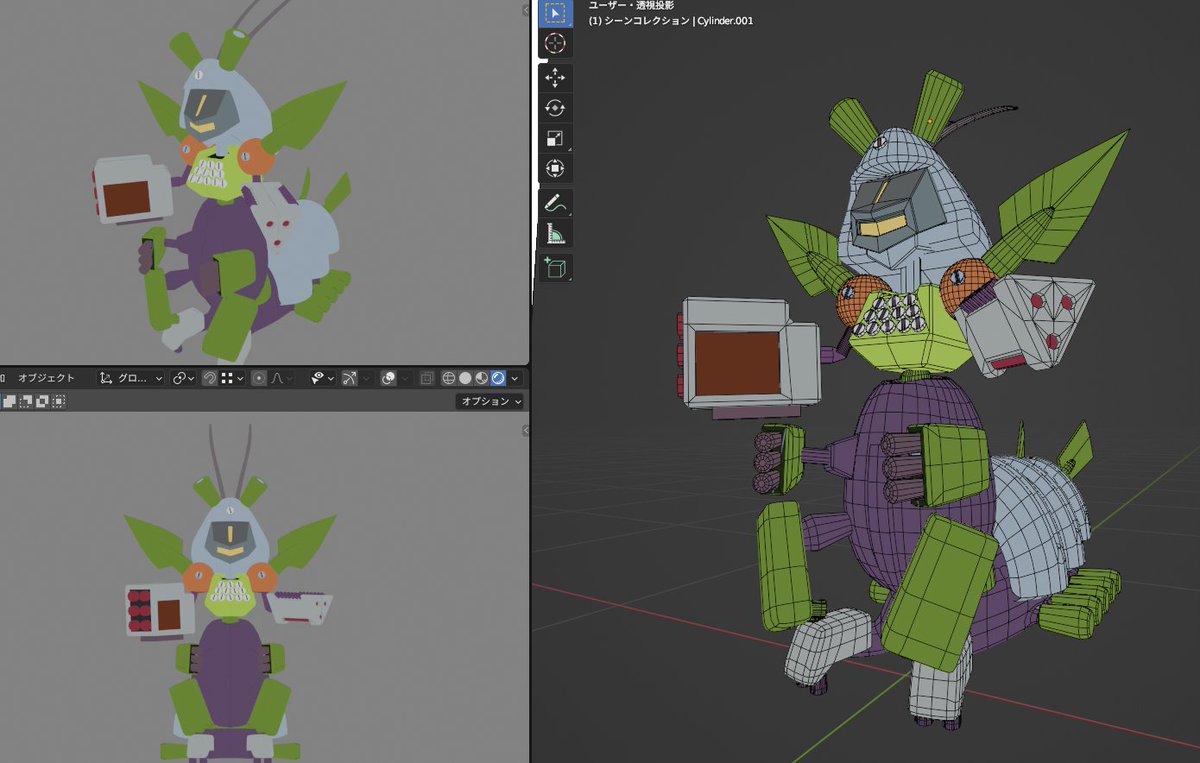Set selection mode to Extend
Viewport: 1200px width, 763px height.
(8, 401)
